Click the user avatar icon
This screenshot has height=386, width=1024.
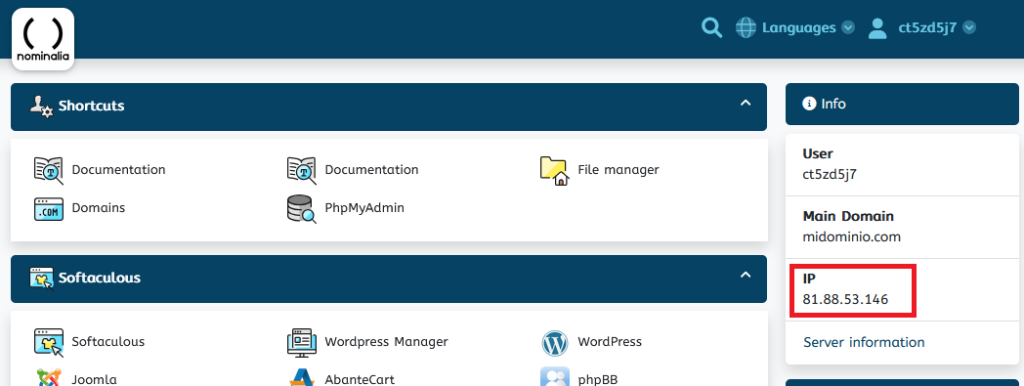(877, 27)
